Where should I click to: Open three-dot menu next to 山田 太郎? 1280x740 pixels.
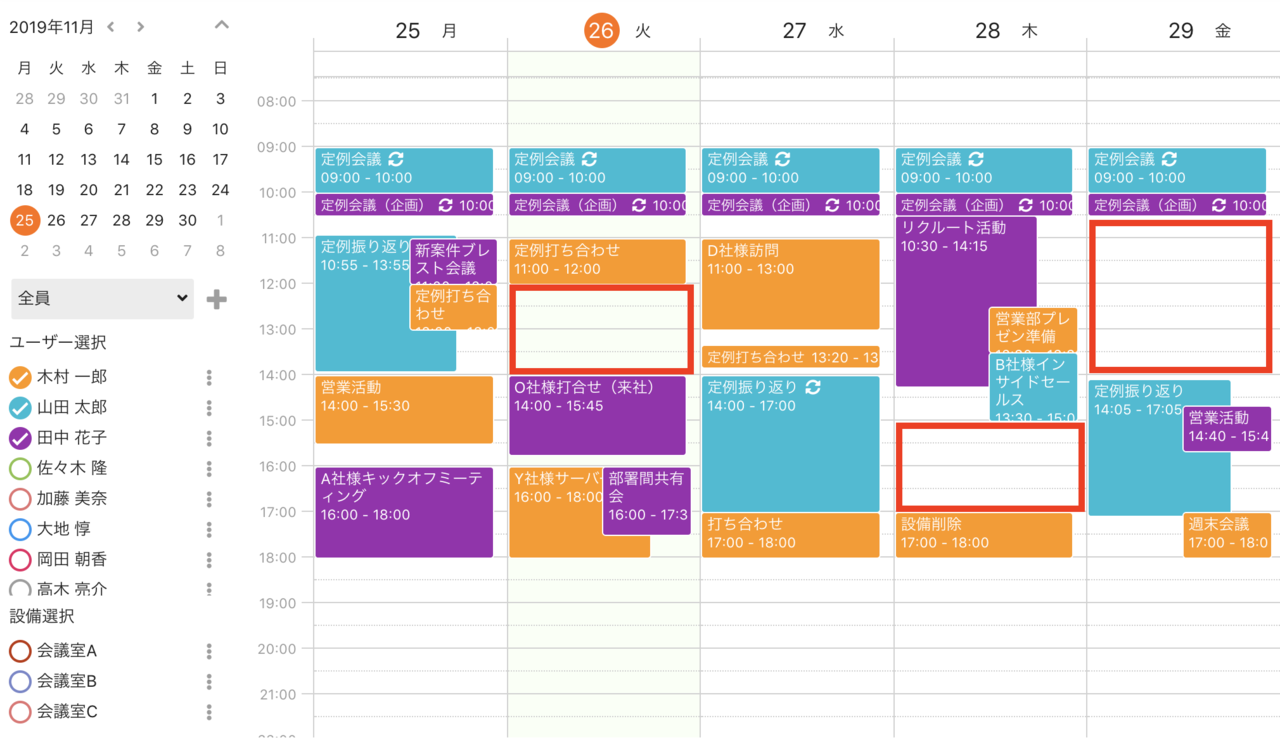point(209,408)
